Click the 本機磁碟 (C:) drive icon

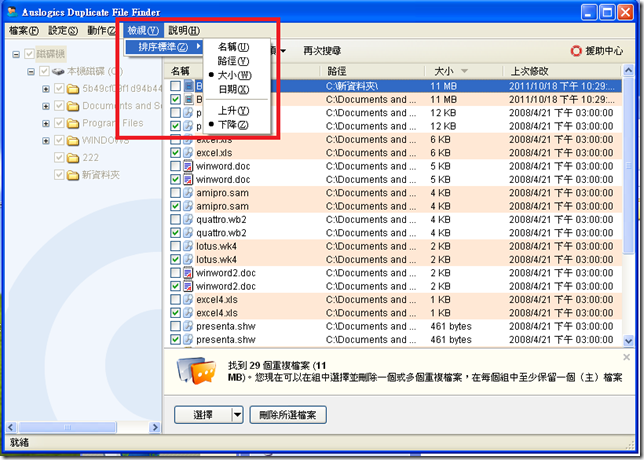pyautogui.click(x=58, y=71)
